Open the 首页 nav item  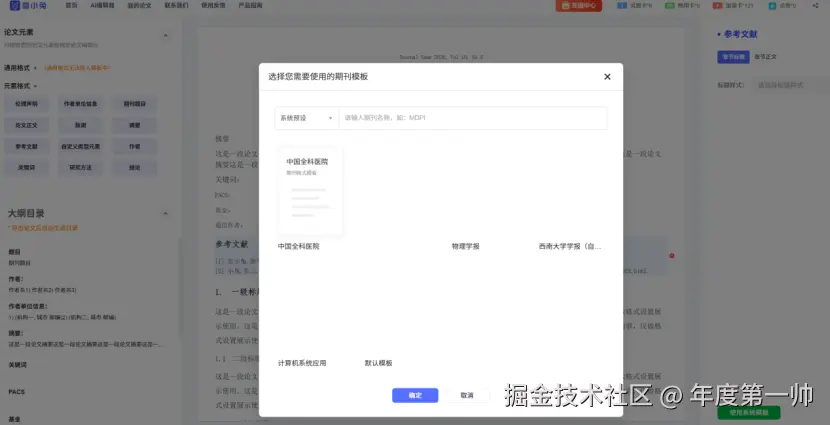[x=71, y=5]
